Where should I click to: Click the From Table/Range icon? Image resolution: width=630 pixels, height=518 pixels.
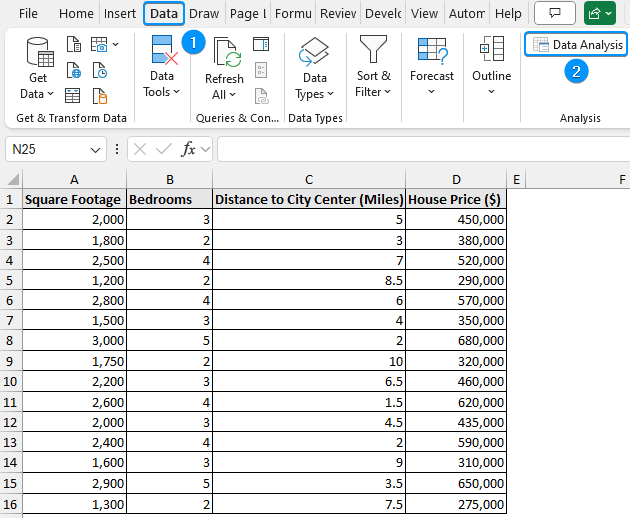click(x=73, y=96)
